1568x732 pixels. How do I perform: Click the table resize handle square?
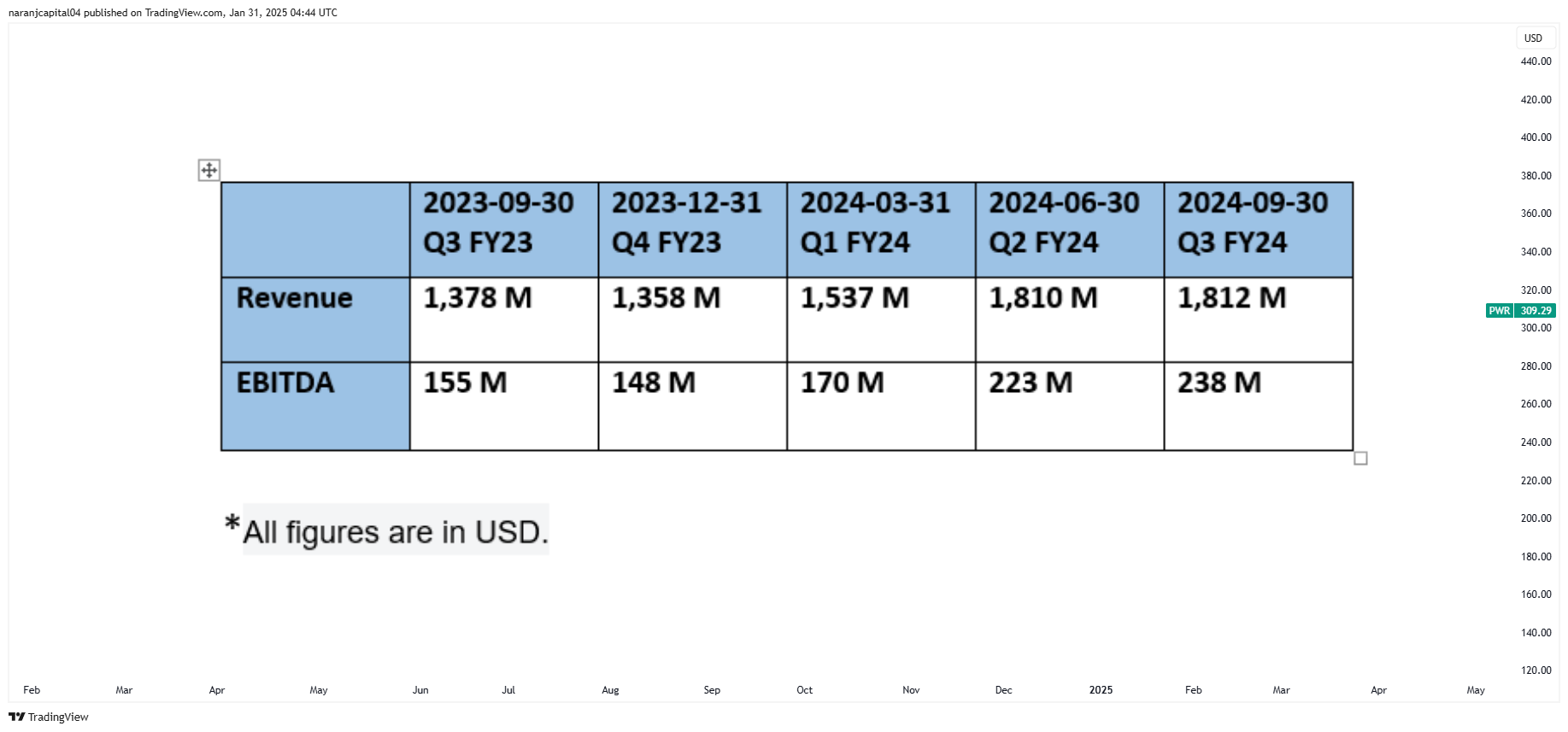click(1361, 459)
